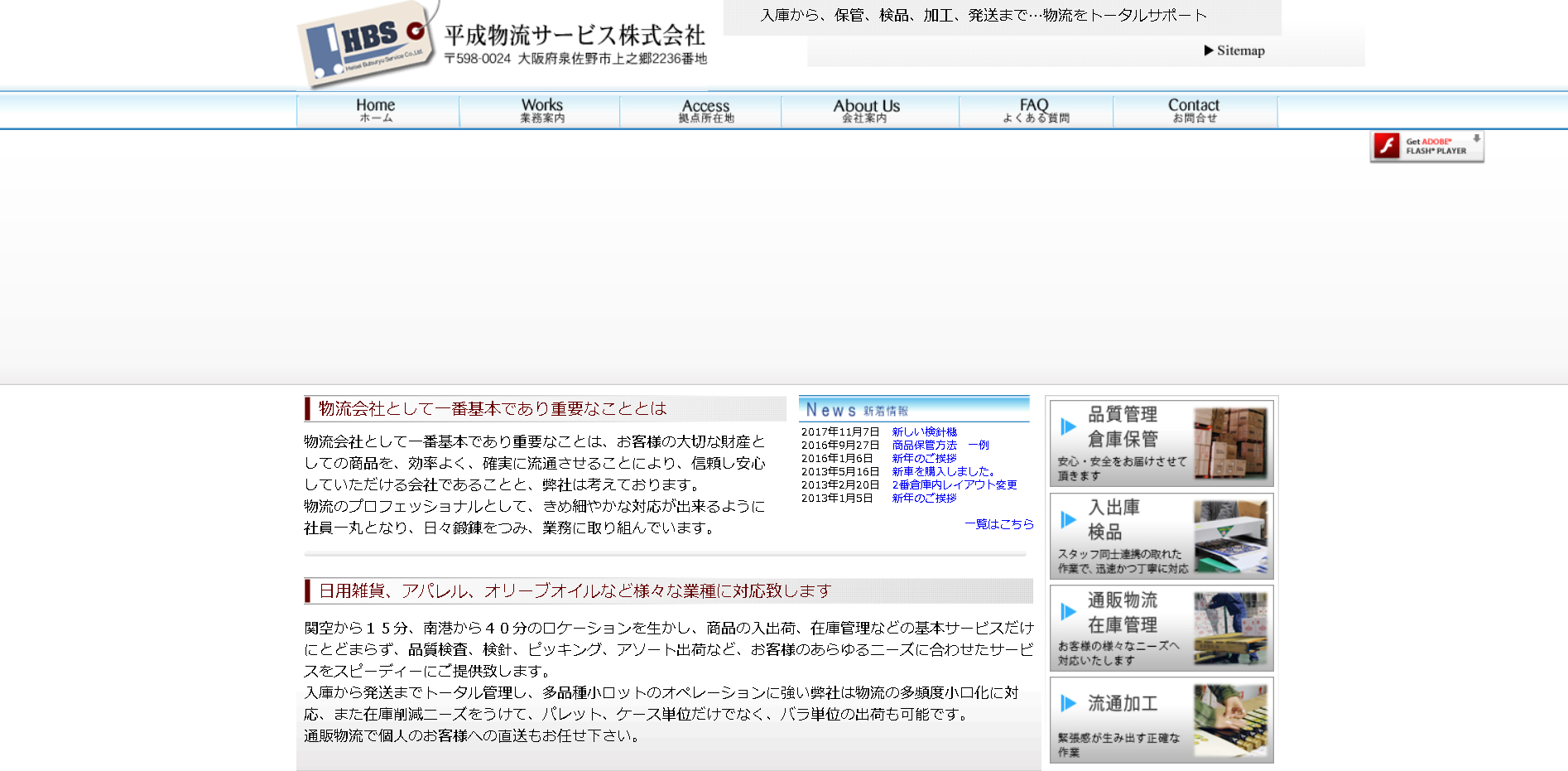Open the 新車を購入しました news entry
1568x771 pixels.
[941, 470]
